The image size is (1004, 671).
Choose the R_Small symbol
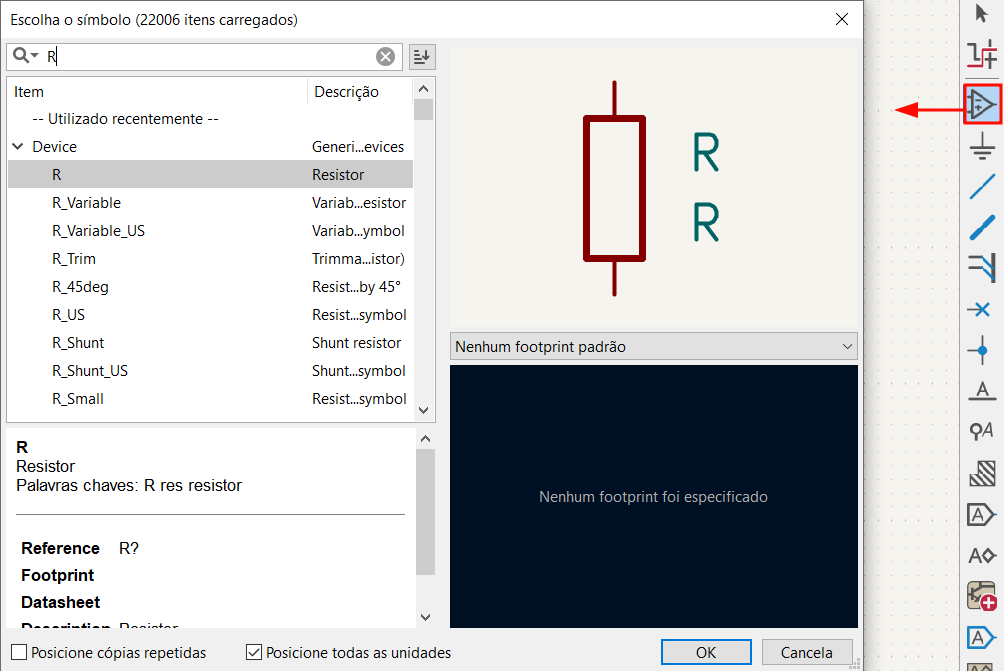click(210, 399)
